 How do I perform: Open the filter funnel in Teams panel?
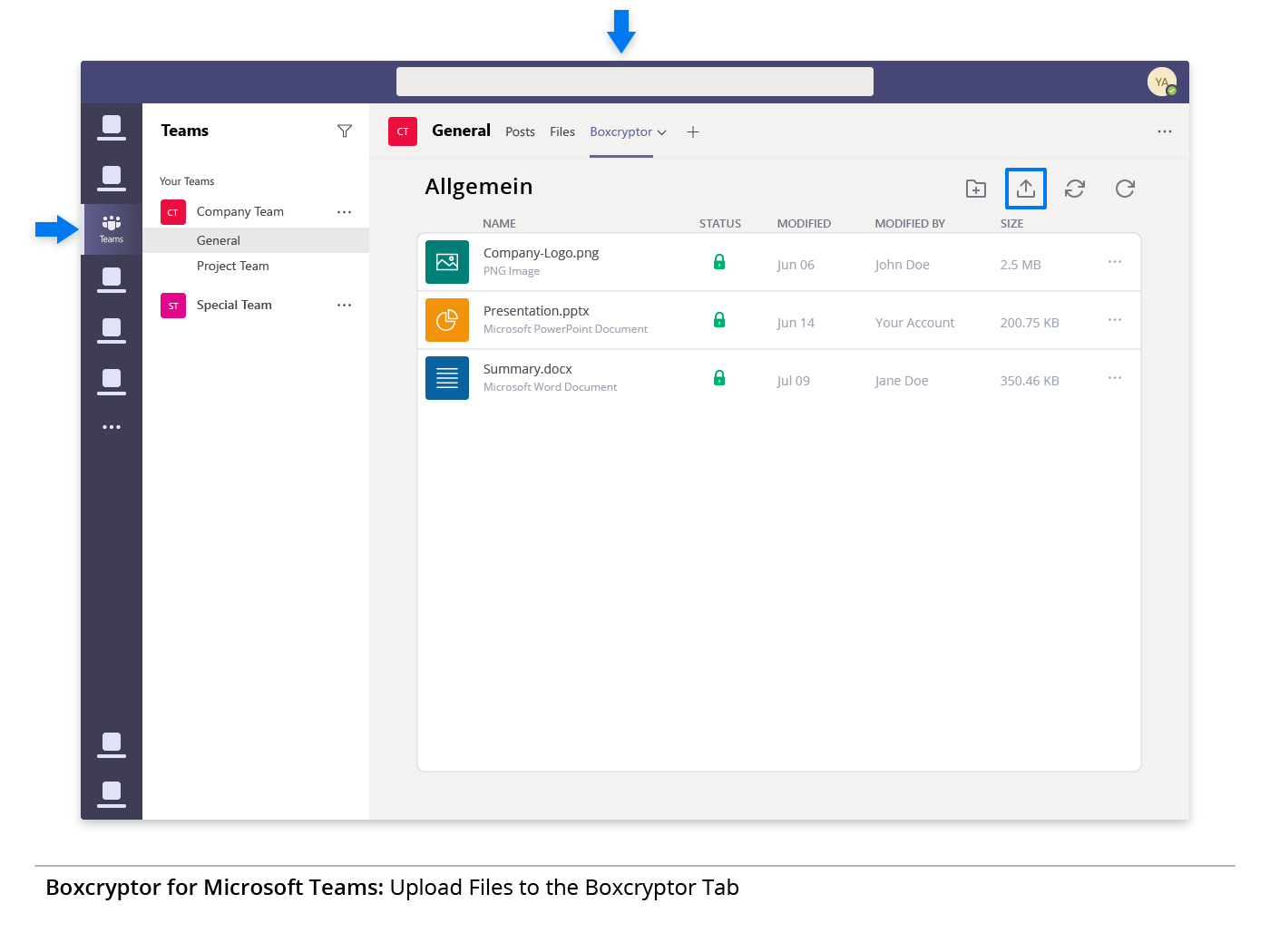[345, 131]
